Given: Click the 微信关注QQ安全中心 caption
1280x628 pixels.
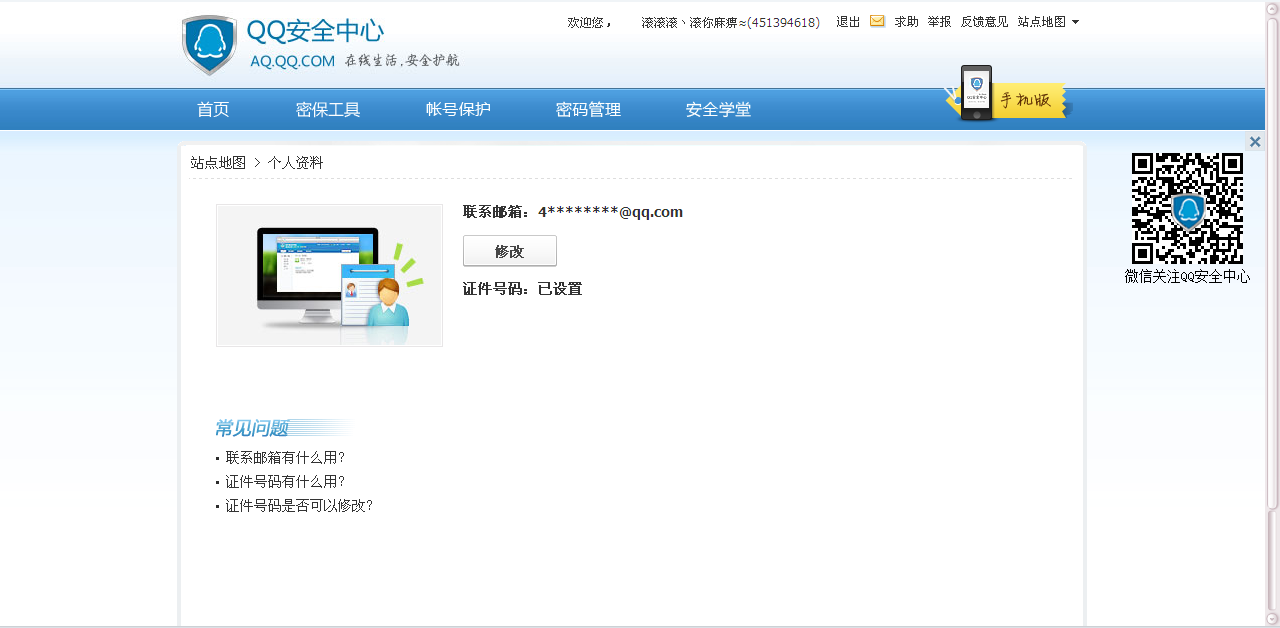Looking at the screenshot, I should pos(1187,277).
